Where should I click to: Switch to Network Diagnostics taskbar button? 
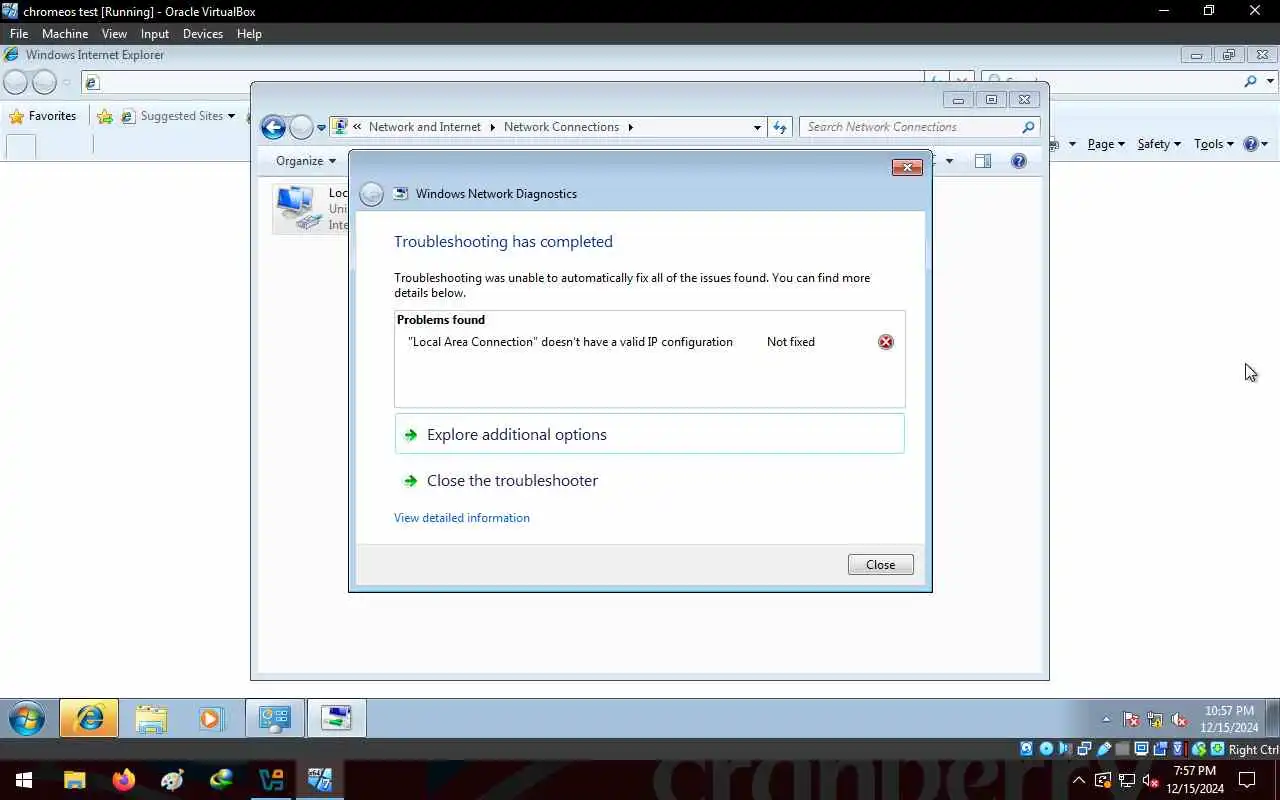click(x=336, y=718)
